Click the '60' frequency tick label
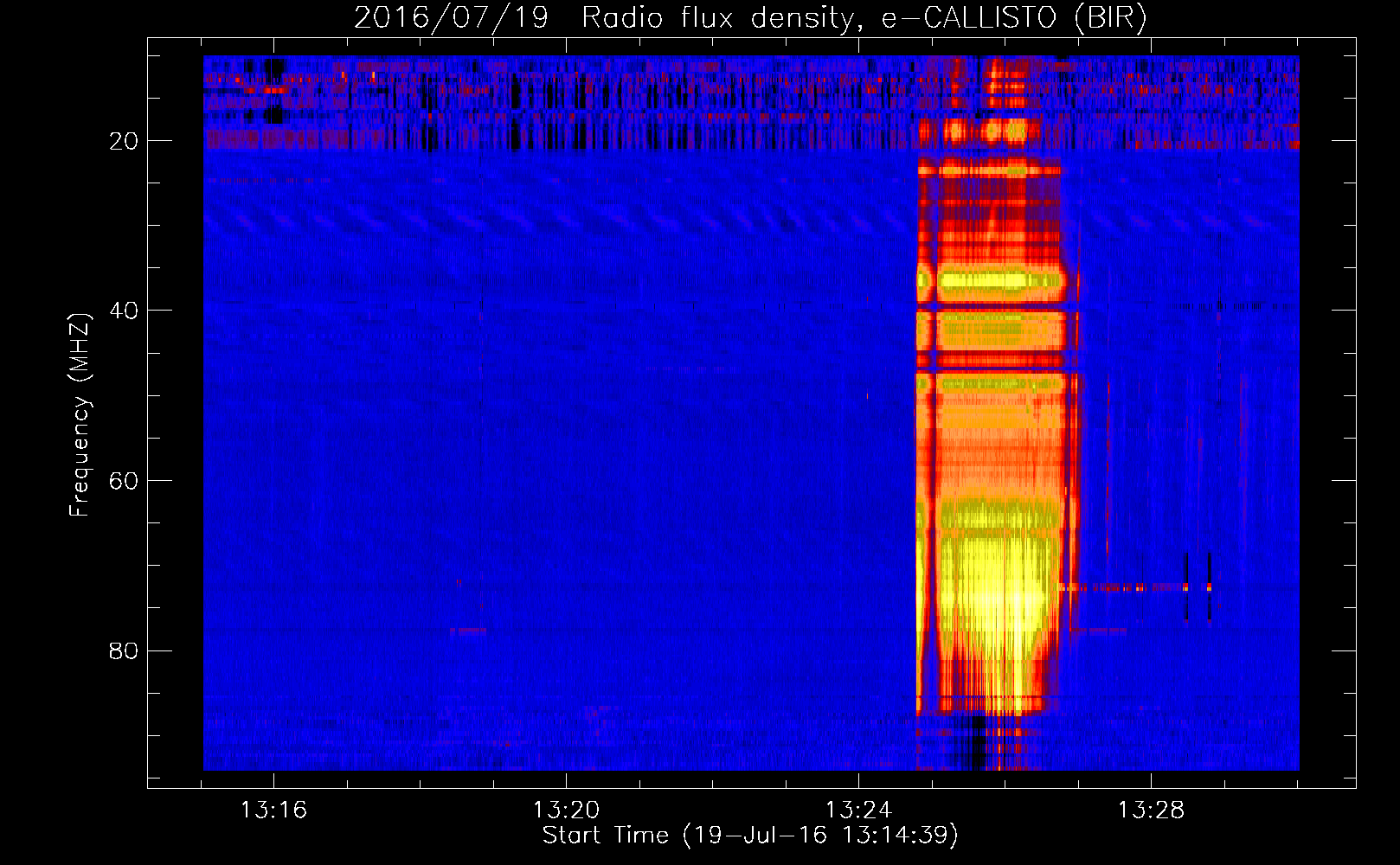Viewport: 1400px width, 865px height. pyautogui.click(x=125, y=481)
